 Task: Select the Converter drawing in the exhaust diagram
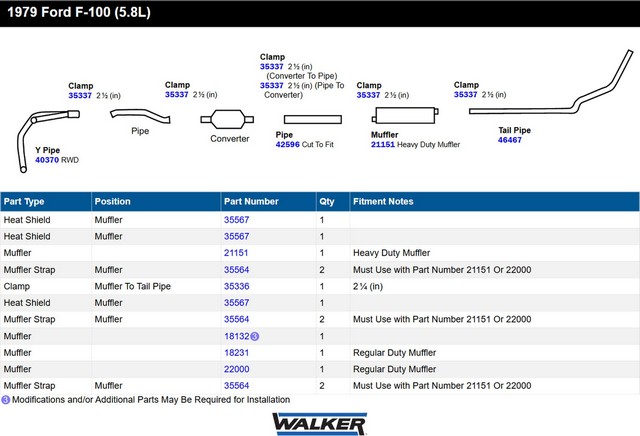[x=227, y=119]
